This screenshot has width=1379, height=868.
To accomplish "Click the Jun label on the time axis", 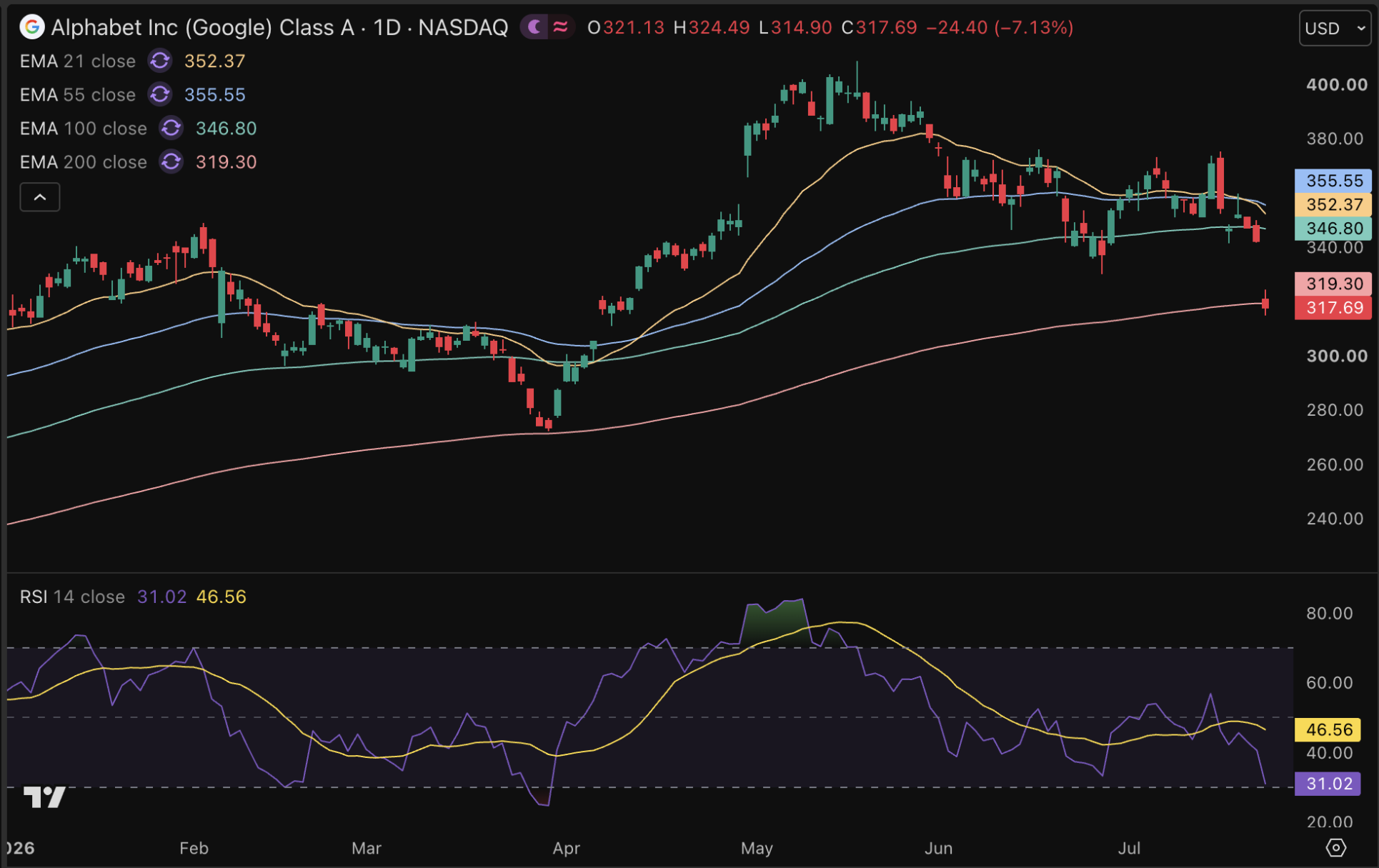I will click(938, 848).
